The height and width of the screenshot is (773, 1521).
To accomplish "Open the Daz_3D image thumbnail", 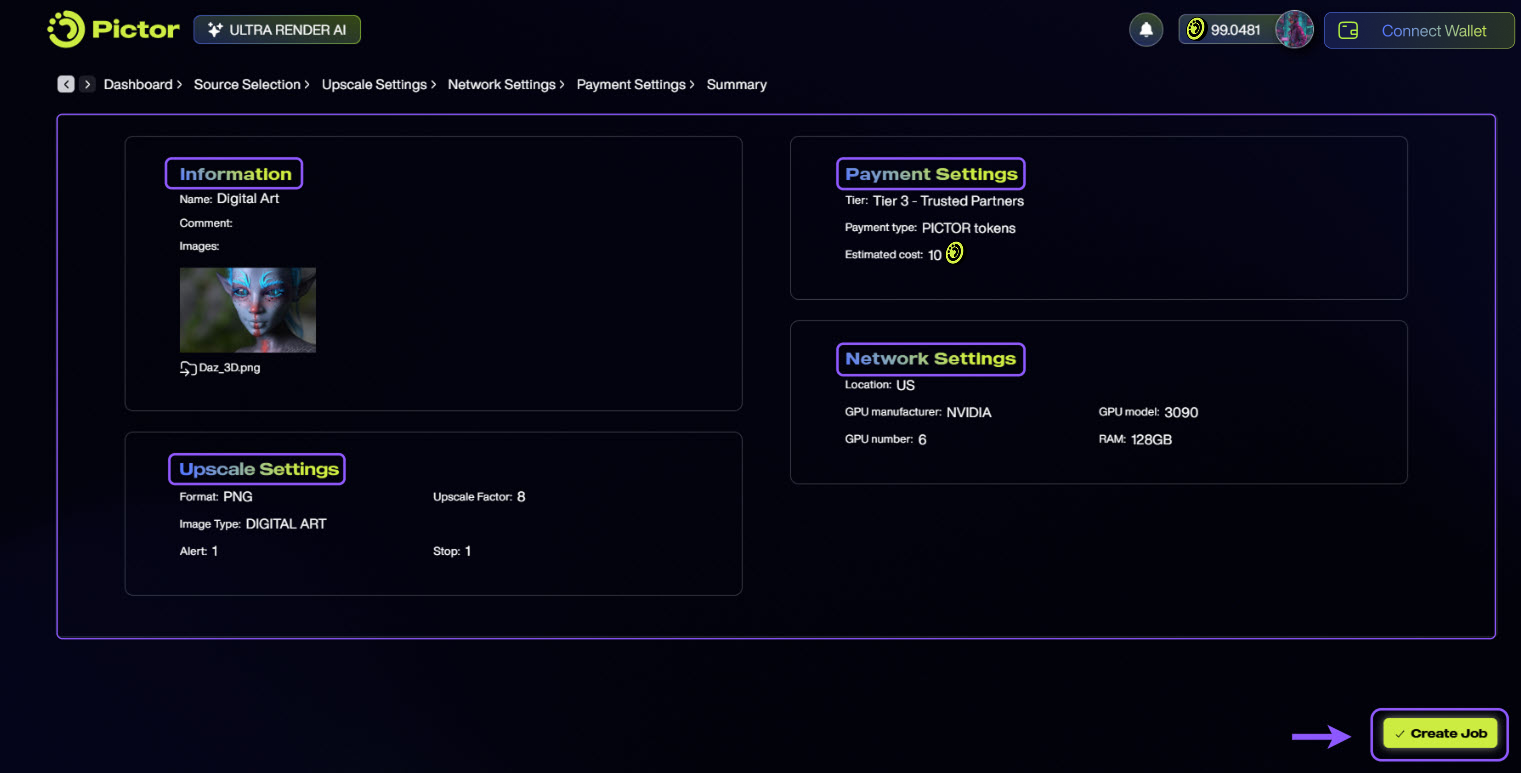I will point(248,310).
